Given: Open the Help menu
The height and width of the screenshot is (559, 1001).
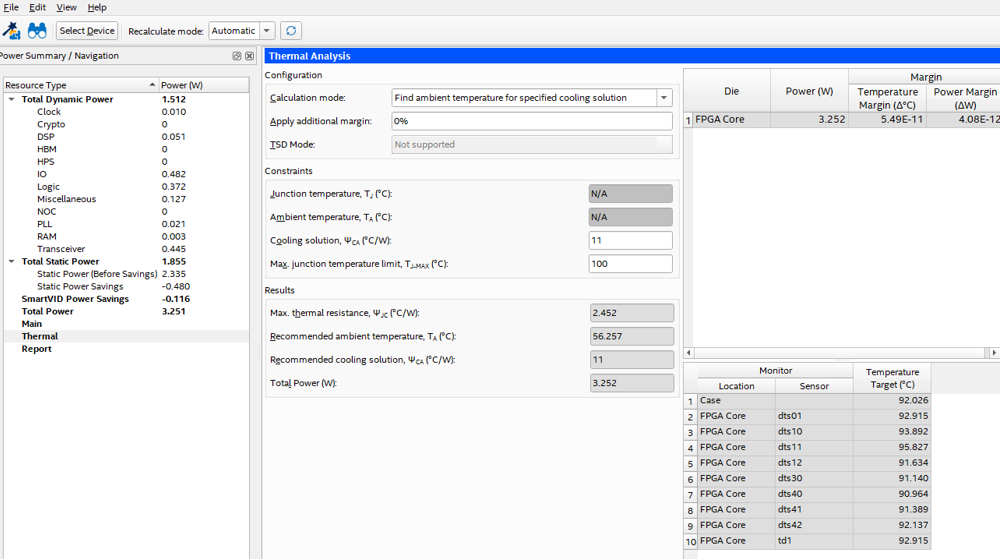Looking at the screenshot, I should [x=97, y=8].
